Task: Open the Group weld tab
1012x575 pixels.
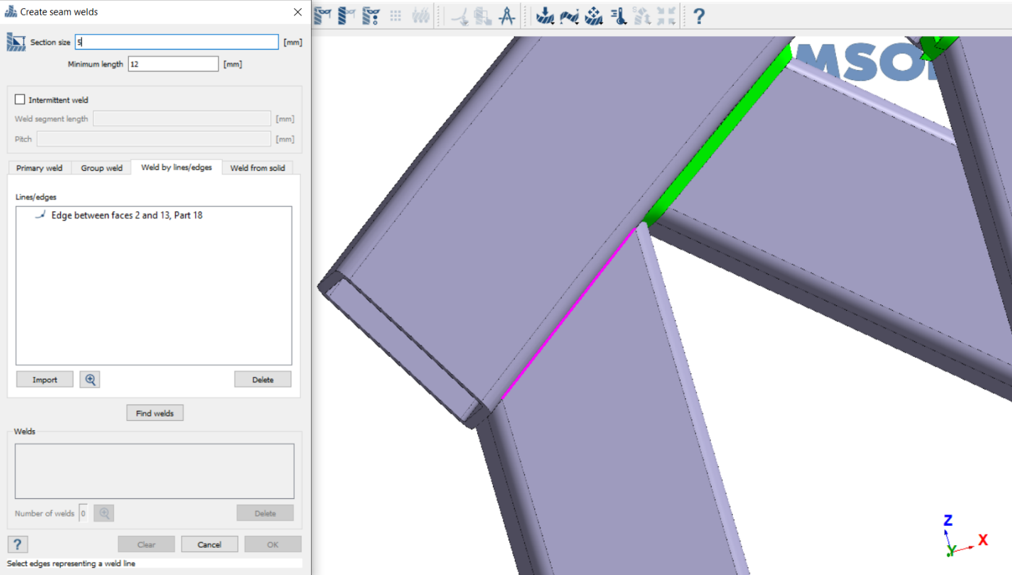Action: pos(101,168)
